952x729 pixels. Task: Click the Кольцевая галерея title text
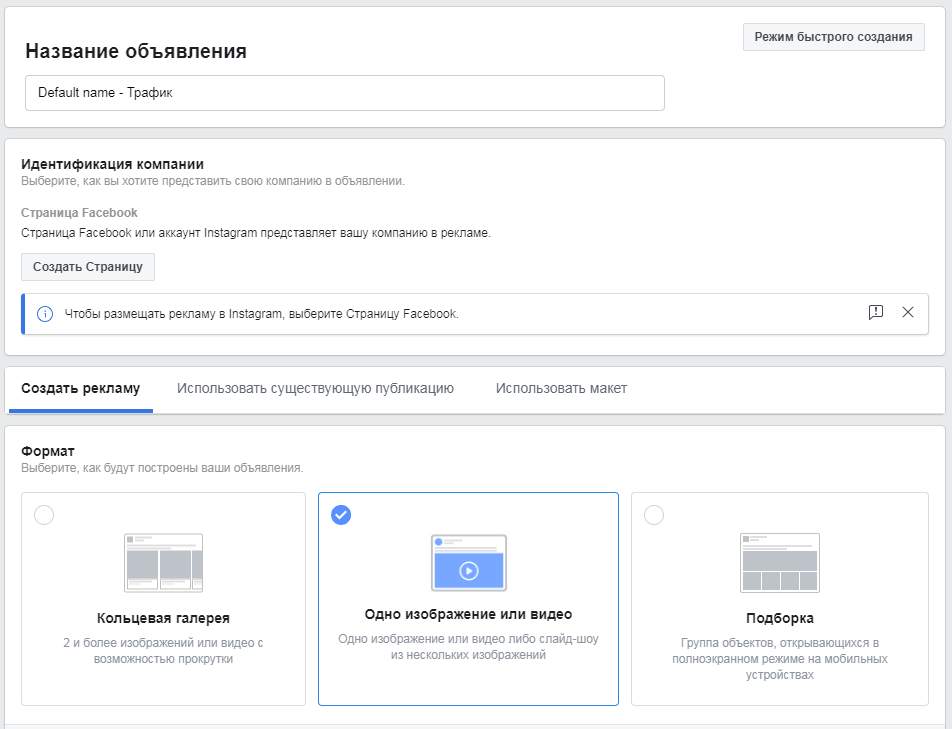[163, 618]
